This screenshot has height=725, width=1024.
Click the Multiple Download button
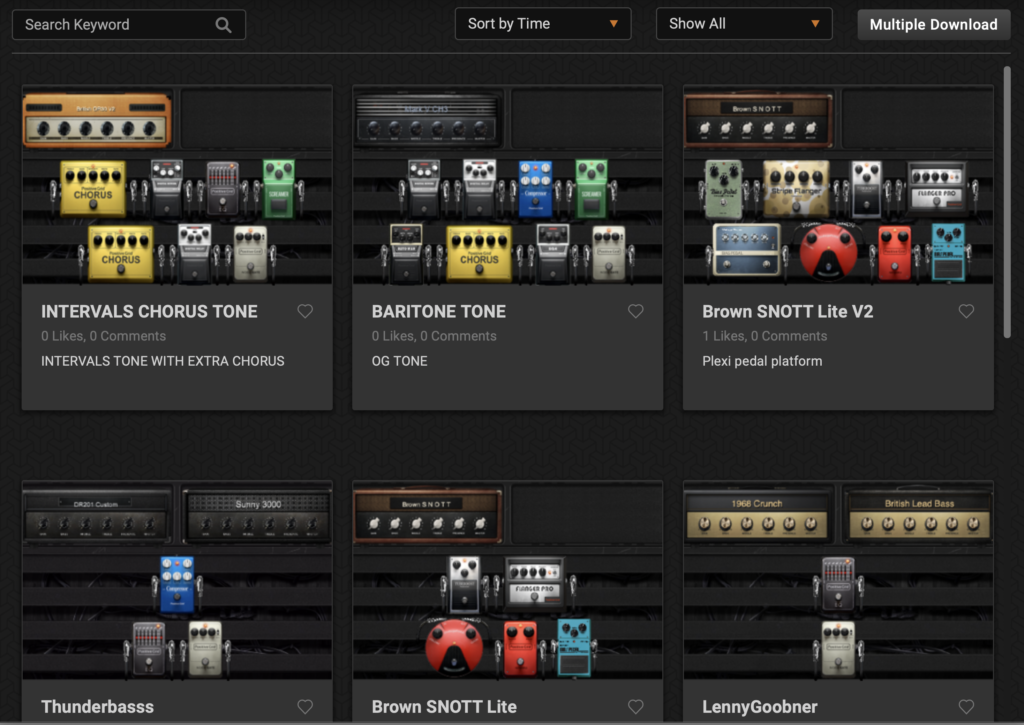(x=933, y=25)
